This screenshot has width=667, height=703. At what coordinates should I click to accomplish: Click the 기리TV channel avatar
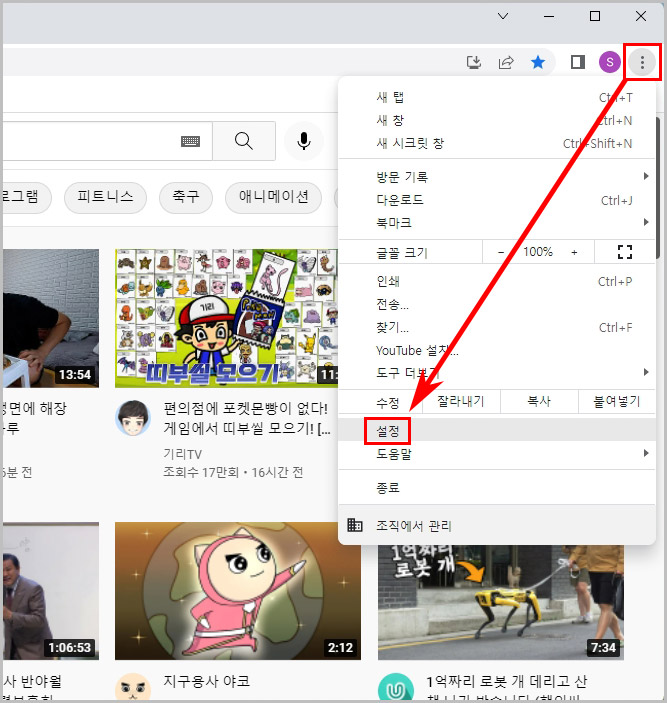coord(133,418)
